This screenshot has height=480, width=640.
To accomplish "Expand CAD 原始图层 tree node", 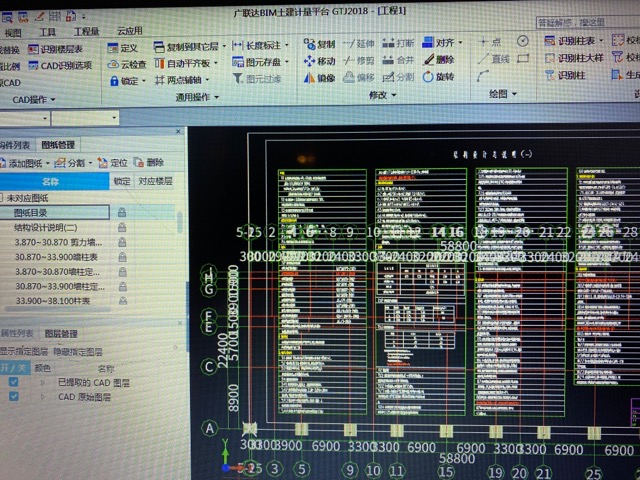I will point(42,396).
